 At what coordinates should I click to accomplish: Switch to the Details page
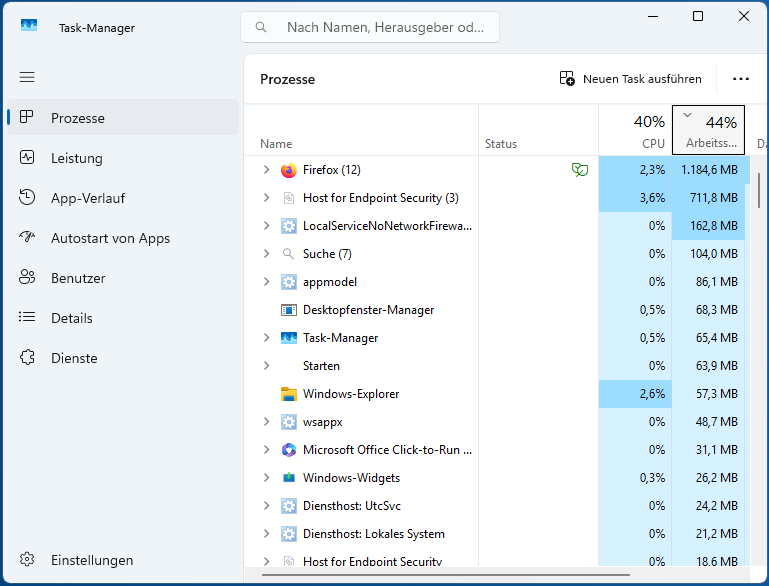click(123, 318)
